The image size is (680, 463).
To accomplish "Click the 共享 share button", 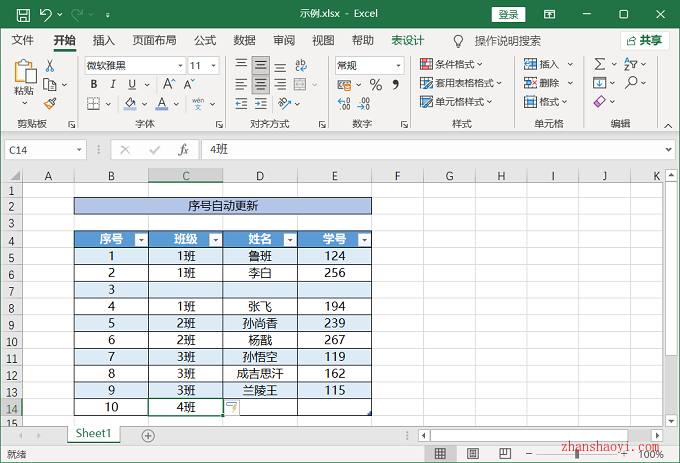I will click(x=644, y=40).
